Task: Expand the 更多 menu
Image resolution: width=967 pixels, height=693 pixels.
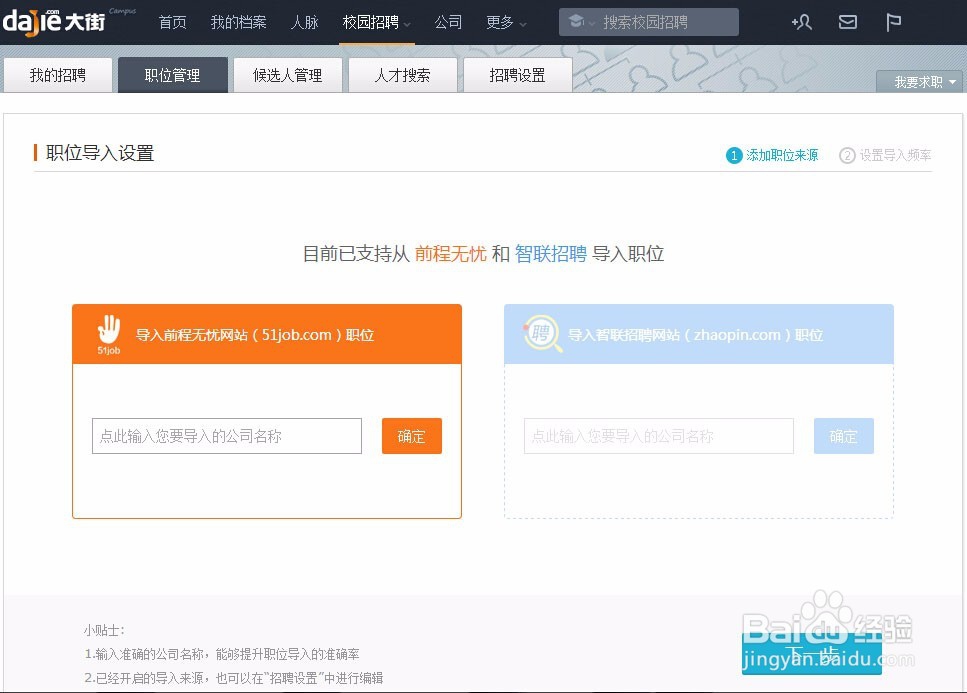Action: 506,22
